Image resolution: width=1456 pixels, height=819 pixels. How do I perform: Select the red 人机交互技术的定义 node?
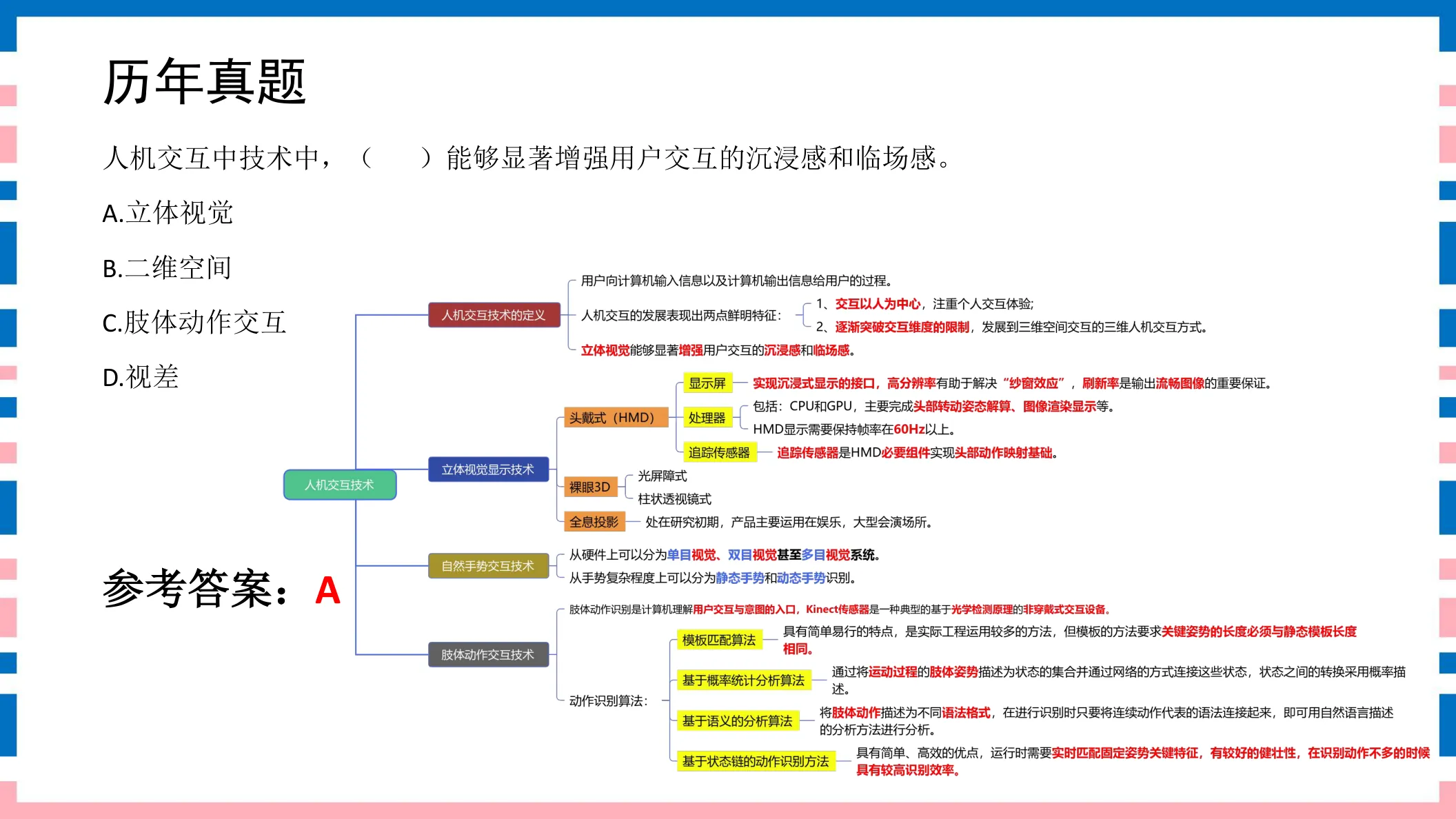tap(494, 315)
